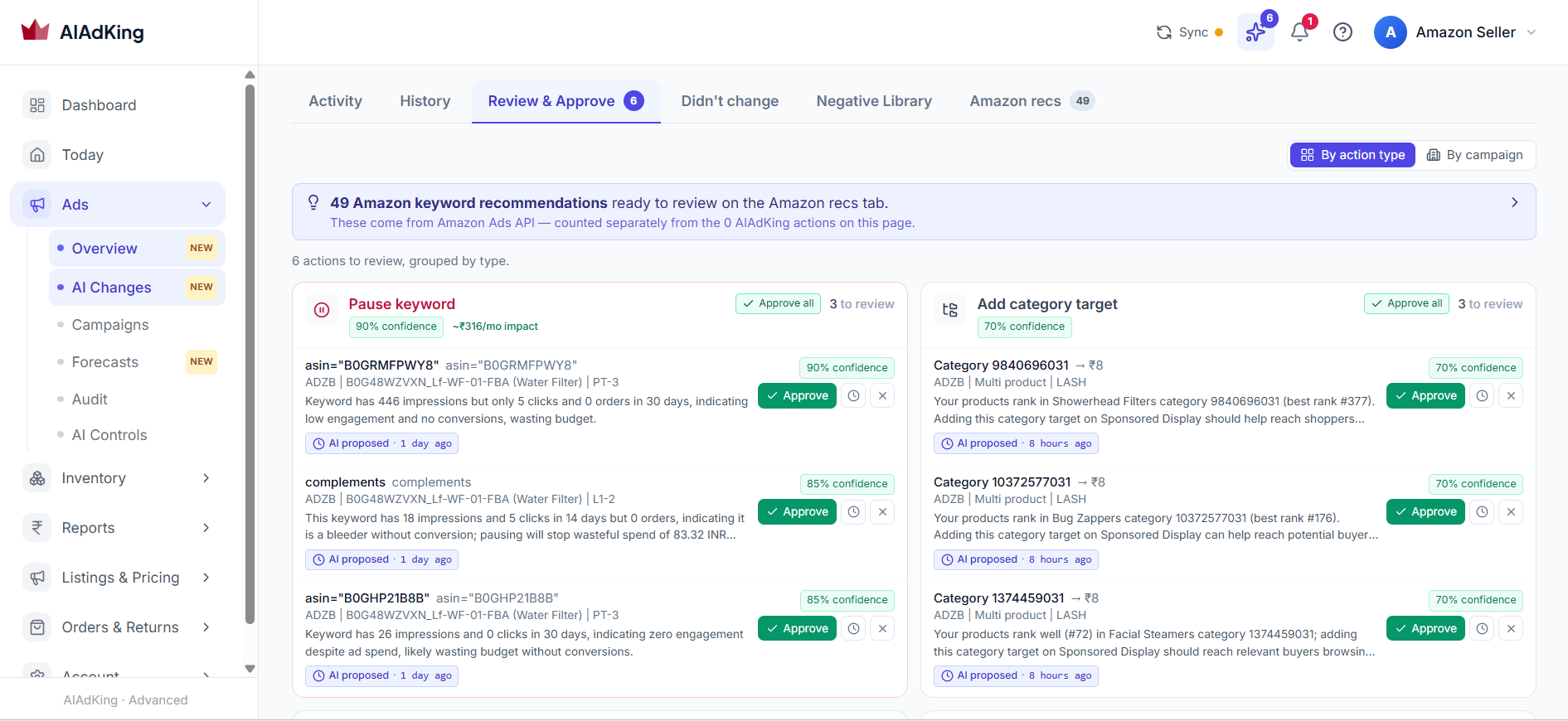Approve Category 10372577031 target

[1425, 512]
